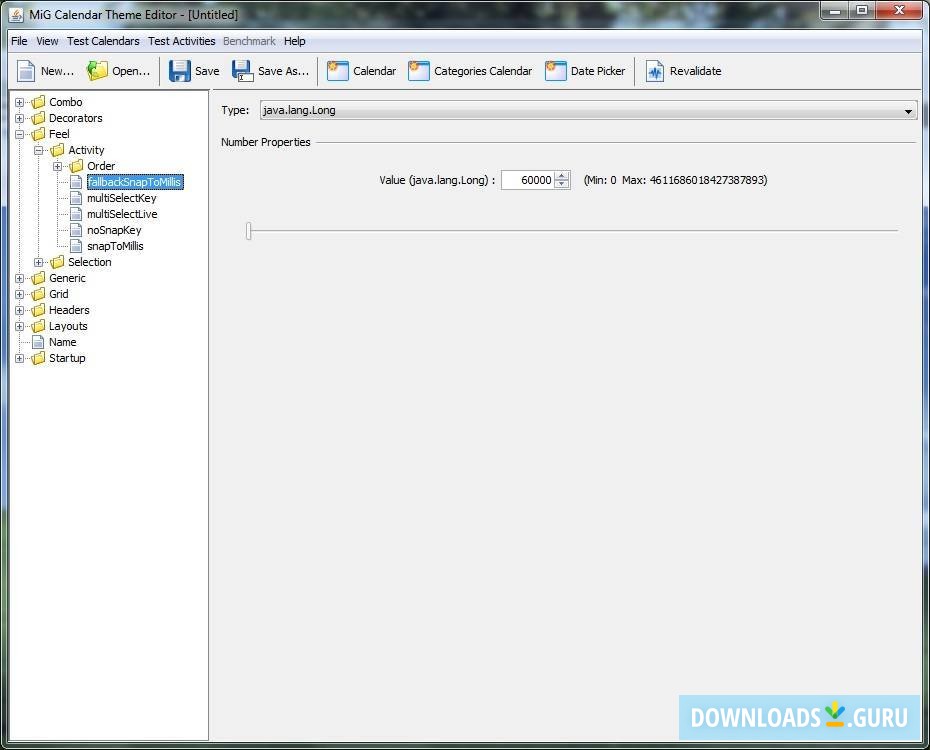Select the multiSelectLive tree item
The image size is (930, 750).
pos(122,214)
